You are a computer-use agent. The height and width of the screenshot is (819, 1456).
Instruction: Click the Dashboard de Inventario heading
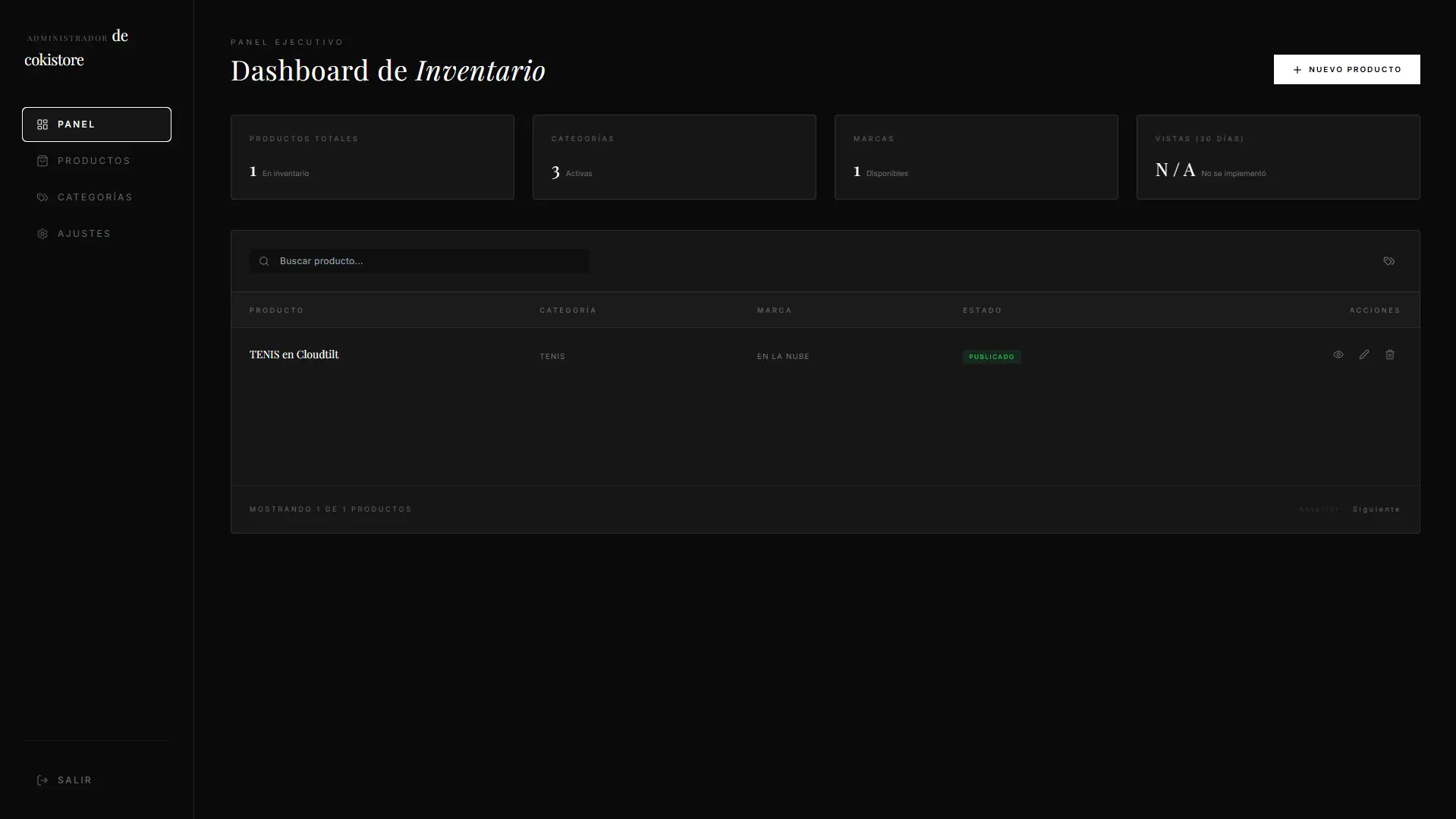388,71
